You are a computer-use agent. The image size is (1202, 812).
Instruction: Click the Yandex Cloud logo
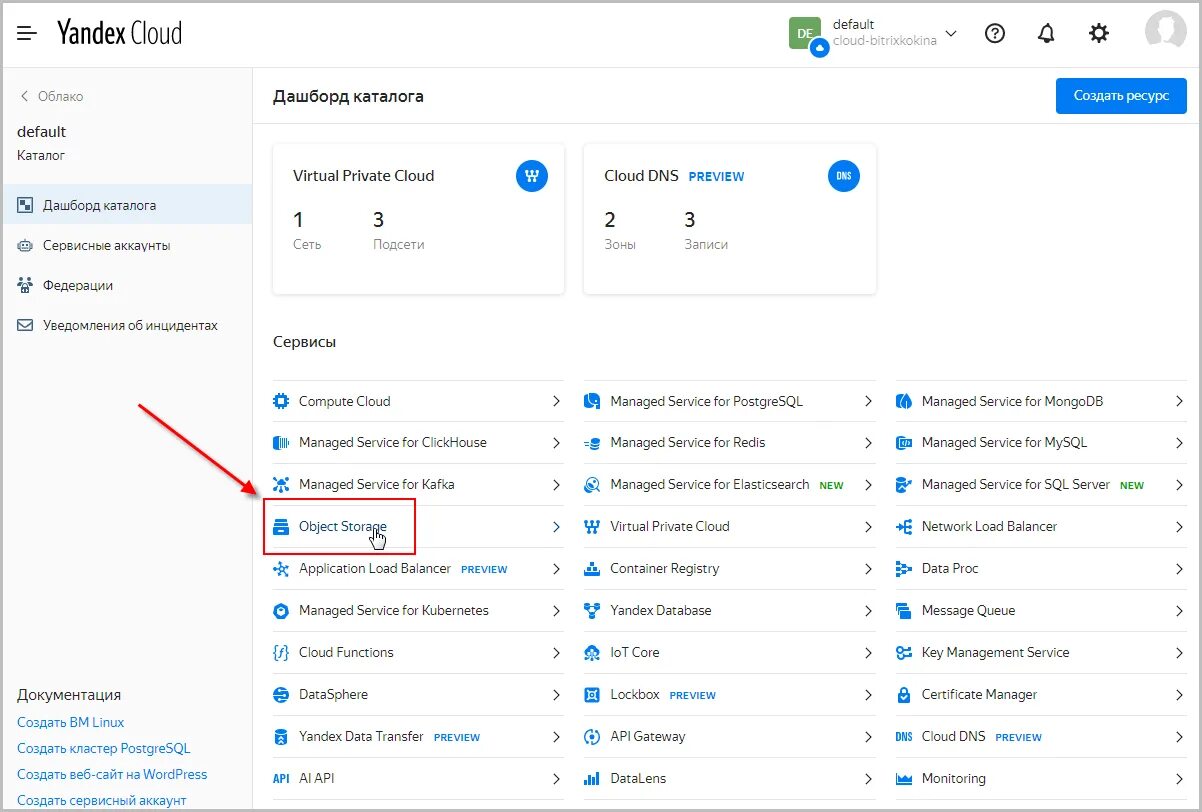(119, 33)
